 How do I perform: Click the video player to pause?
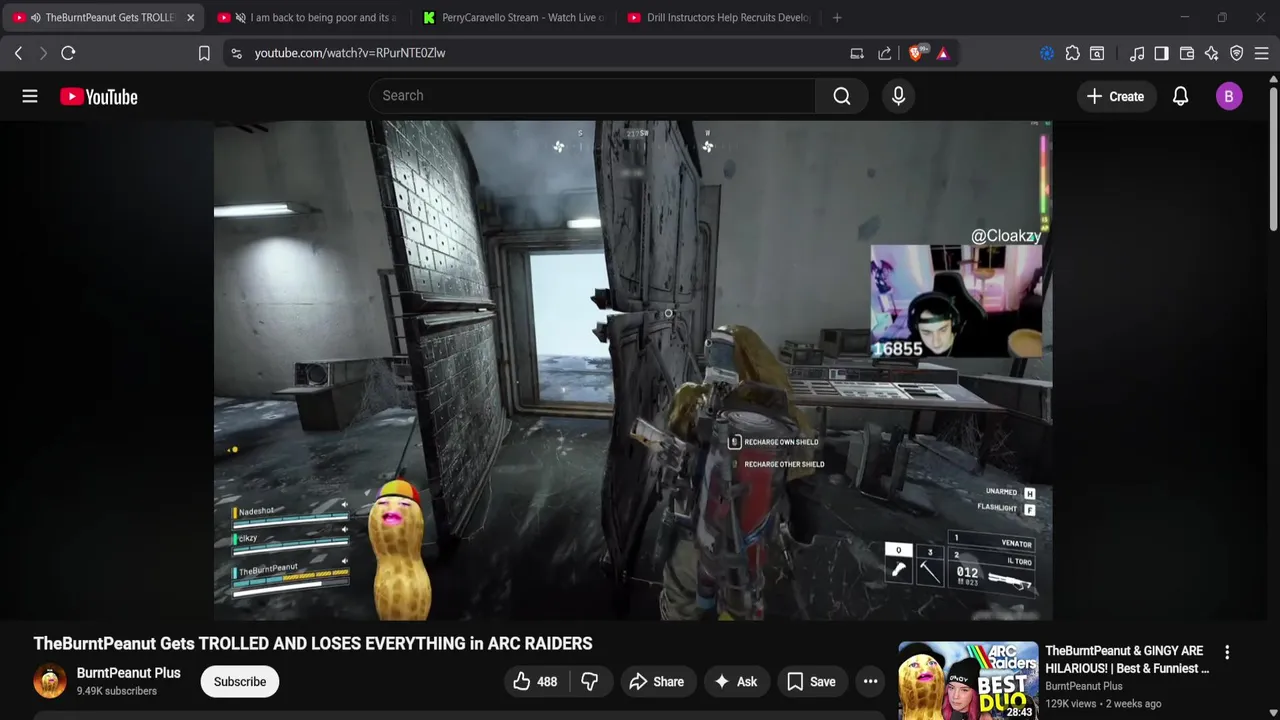point(632,370)
